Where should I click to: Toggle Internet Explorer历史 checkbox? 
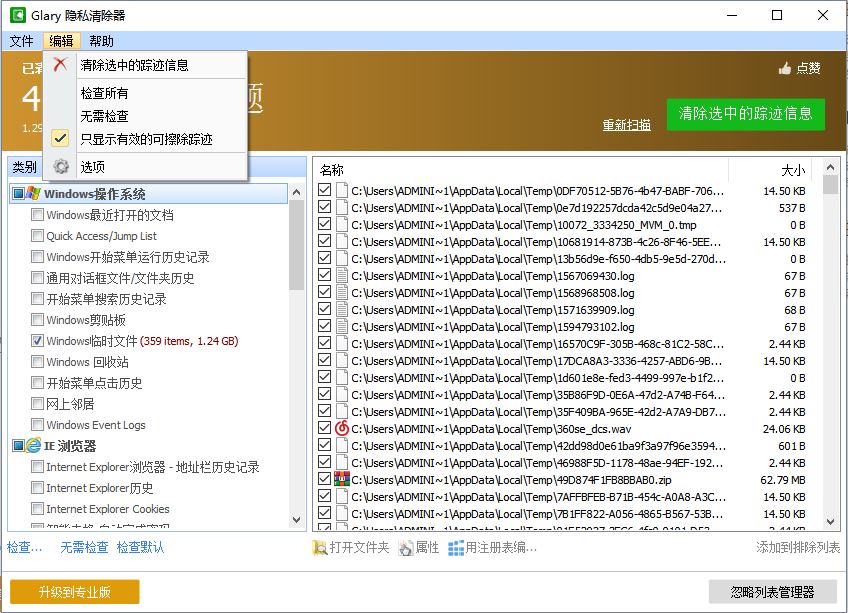tap(37, 488)
